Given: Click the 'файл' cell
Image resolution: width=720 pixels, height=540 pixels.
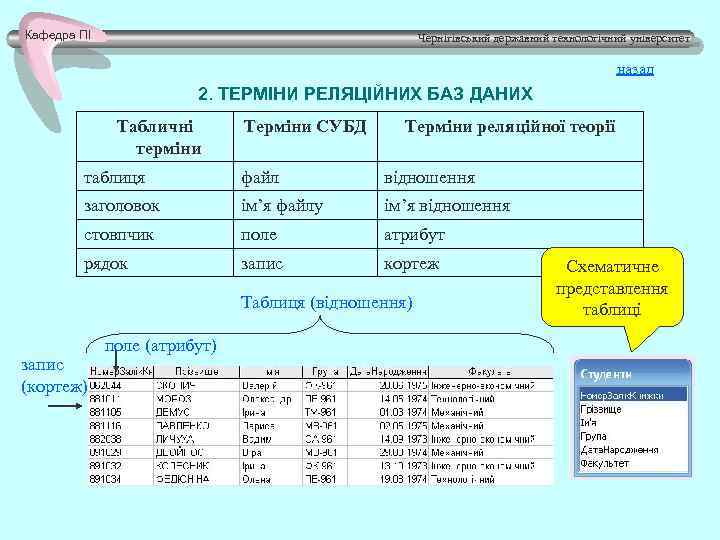Looking at the screenshot, I should click(x=305, y=177).
